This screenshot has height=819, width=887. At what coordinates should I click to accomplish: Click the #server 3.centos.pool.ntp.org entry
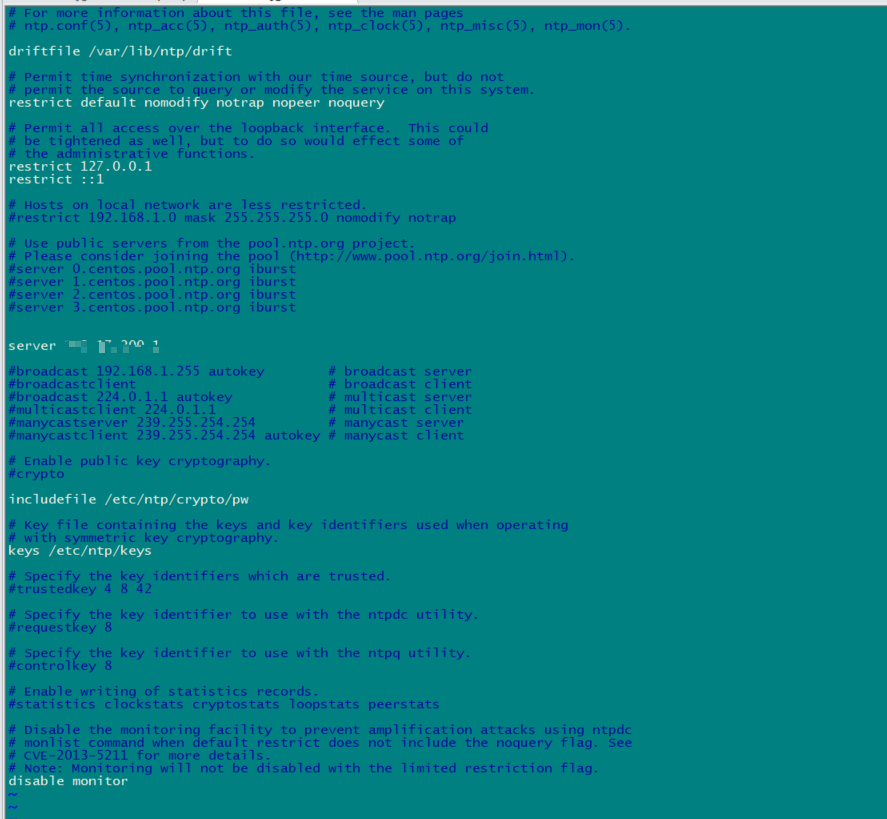152,307
